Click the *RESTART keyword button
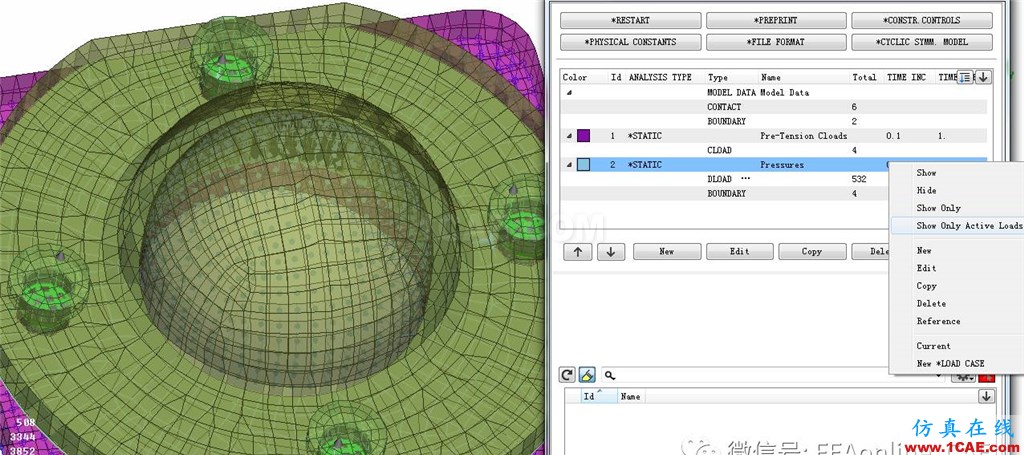This screenshot has height=455, width=1024. [630, 20]
